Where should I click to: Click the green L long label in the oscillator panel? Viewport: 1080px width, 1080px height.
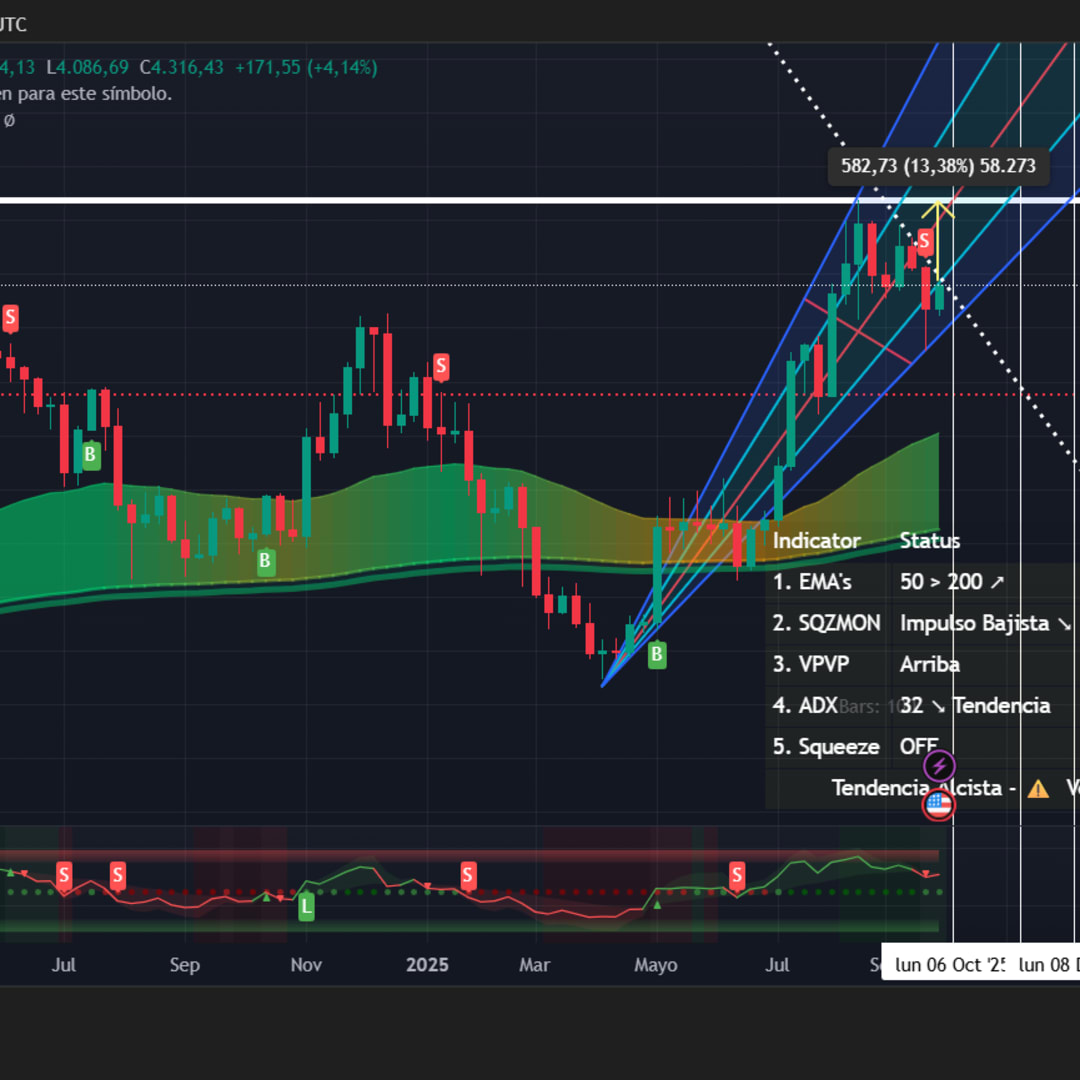point(305,907)
